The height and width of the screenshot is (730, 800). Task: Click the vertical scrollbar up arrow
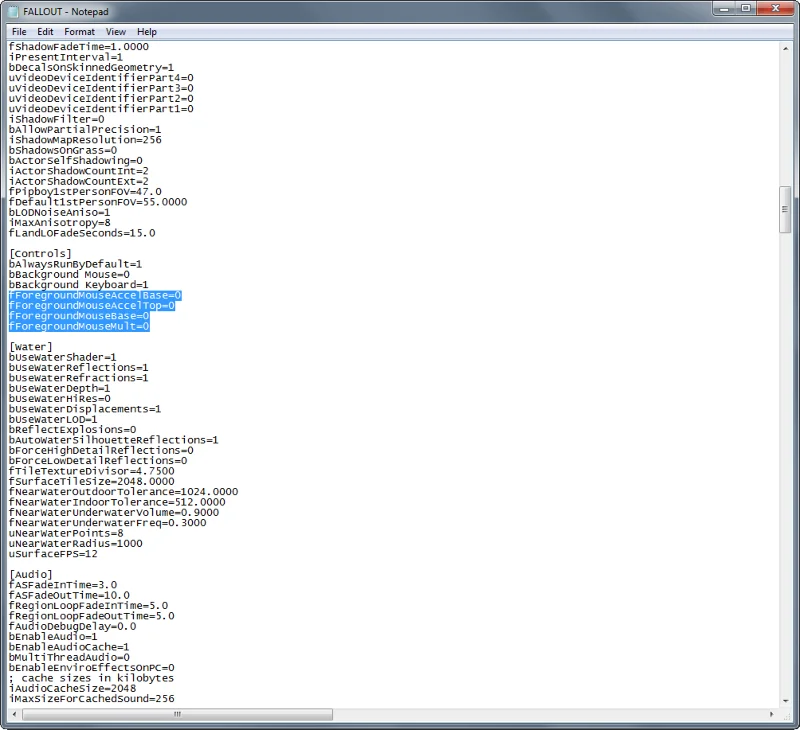coord(785,49)
